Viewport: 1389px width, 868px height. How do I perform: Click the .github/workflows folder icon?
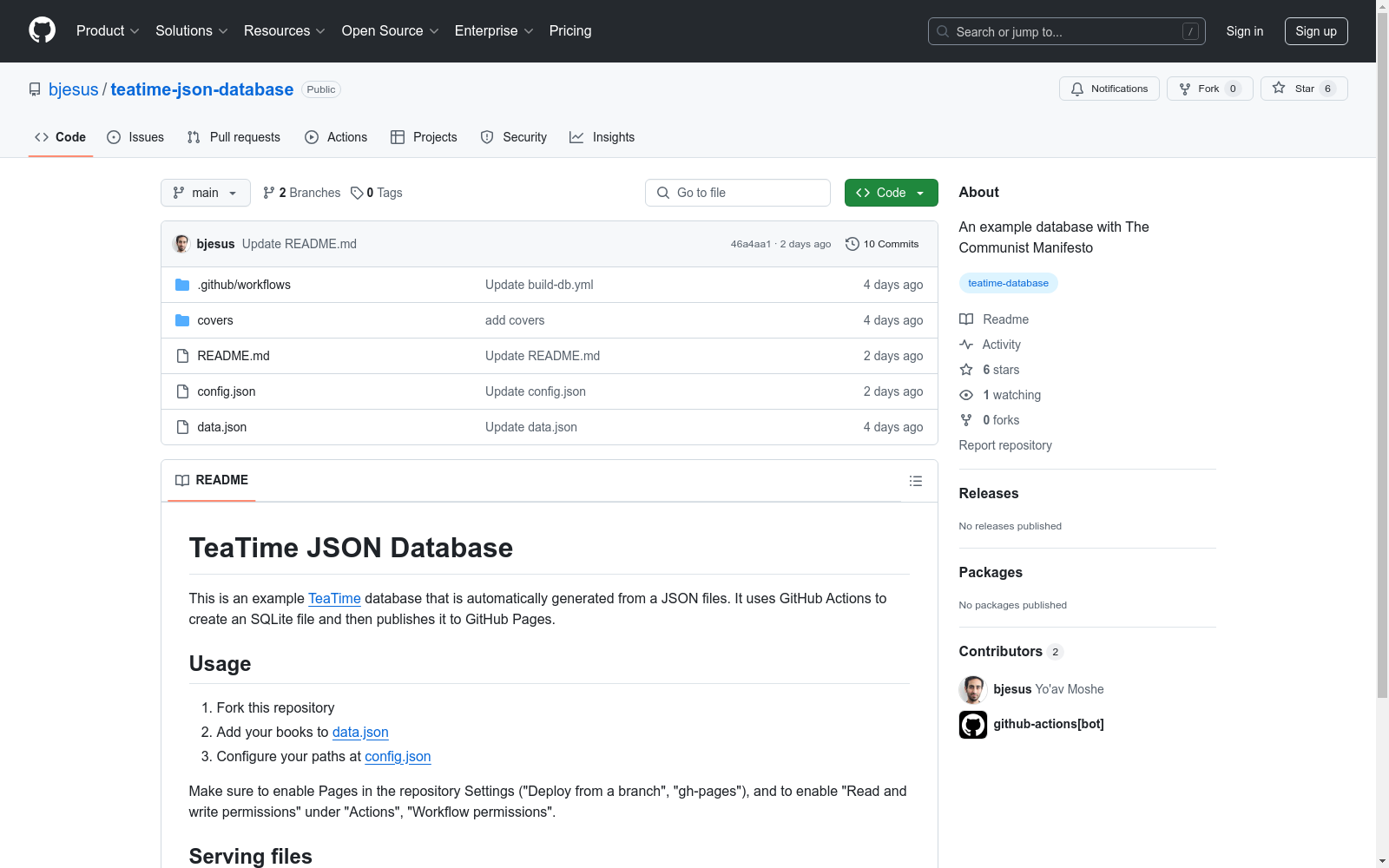pyautogui.click(x=182, y=285)
